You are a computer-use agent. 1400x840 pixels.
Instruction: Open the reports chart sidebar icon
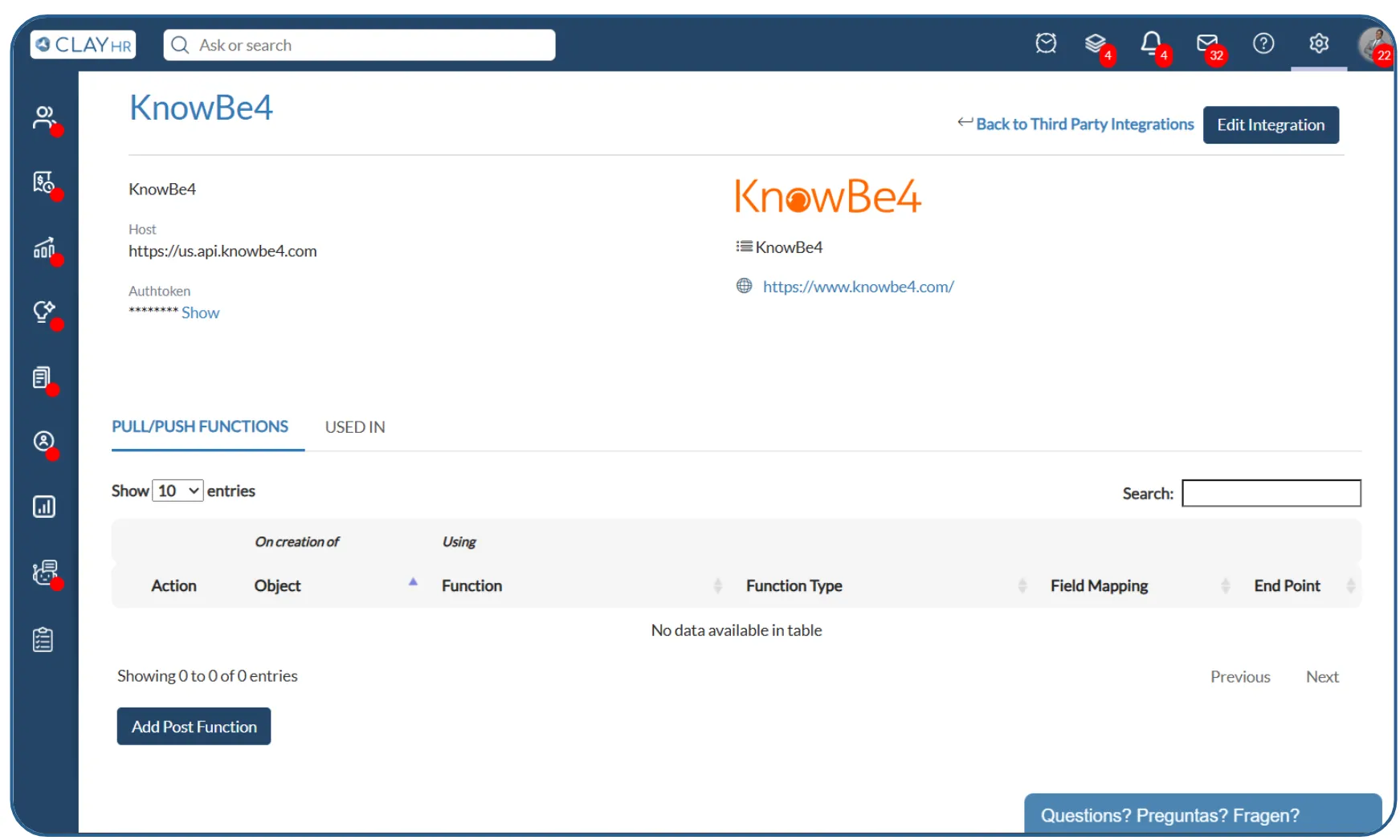(44, 507)
